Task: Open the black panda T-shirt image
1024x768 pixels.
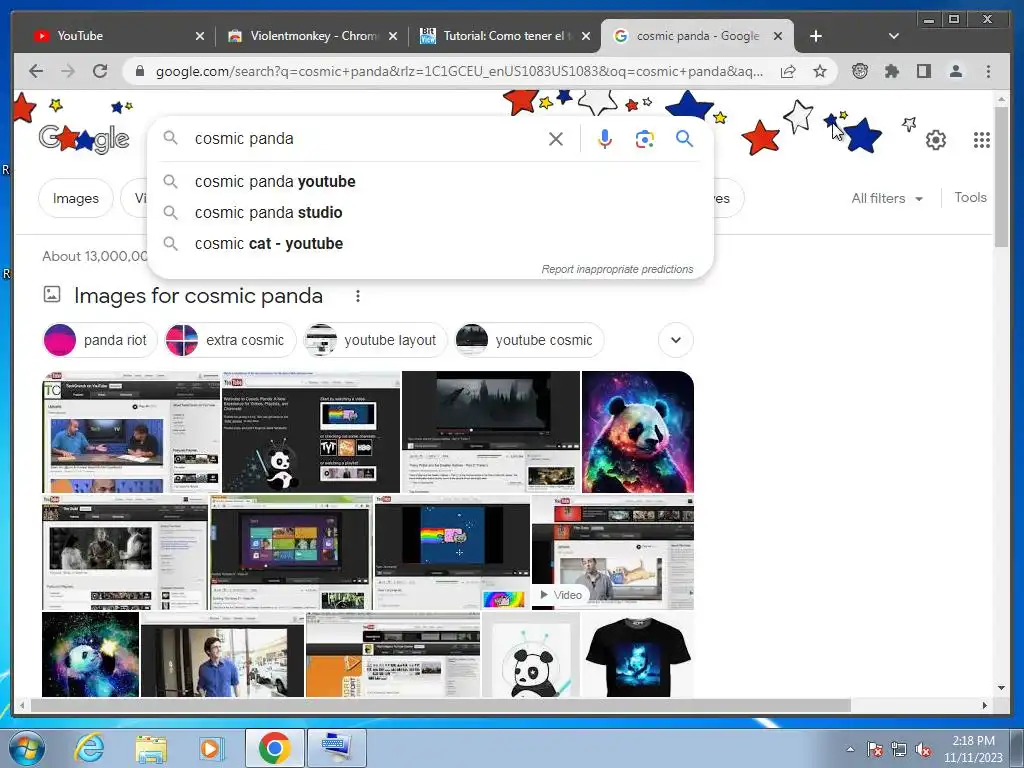Action: (x=637, y=654)
